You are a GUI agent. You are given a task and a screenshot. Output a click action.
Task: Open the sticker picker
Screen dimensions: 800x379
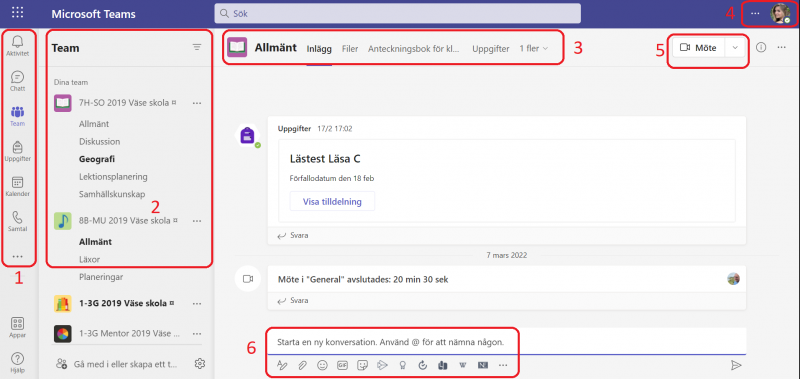pyautogui.click(x=362, y=365)
